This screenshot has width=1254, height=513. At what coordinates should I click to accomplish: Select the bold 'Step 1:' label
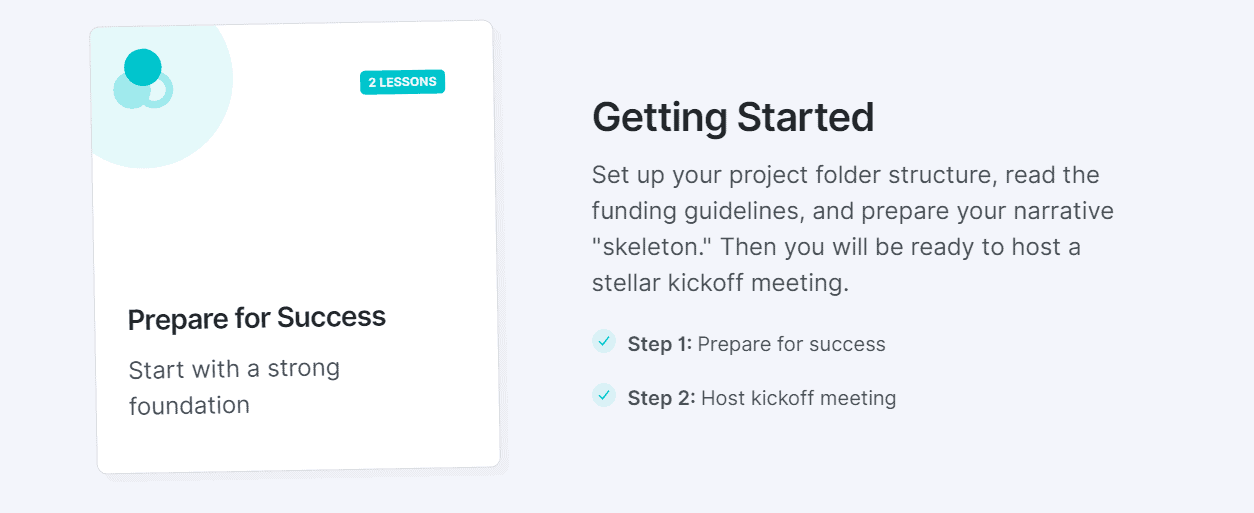click(660, 344)
